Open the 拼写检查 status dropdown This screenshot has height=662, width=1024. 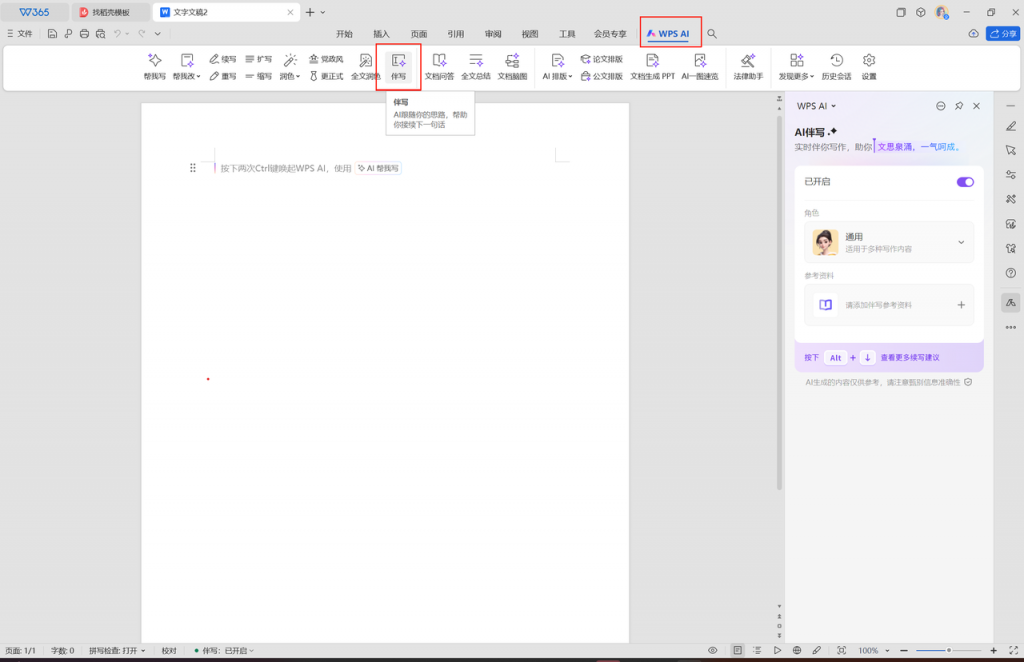coord(117,650)
